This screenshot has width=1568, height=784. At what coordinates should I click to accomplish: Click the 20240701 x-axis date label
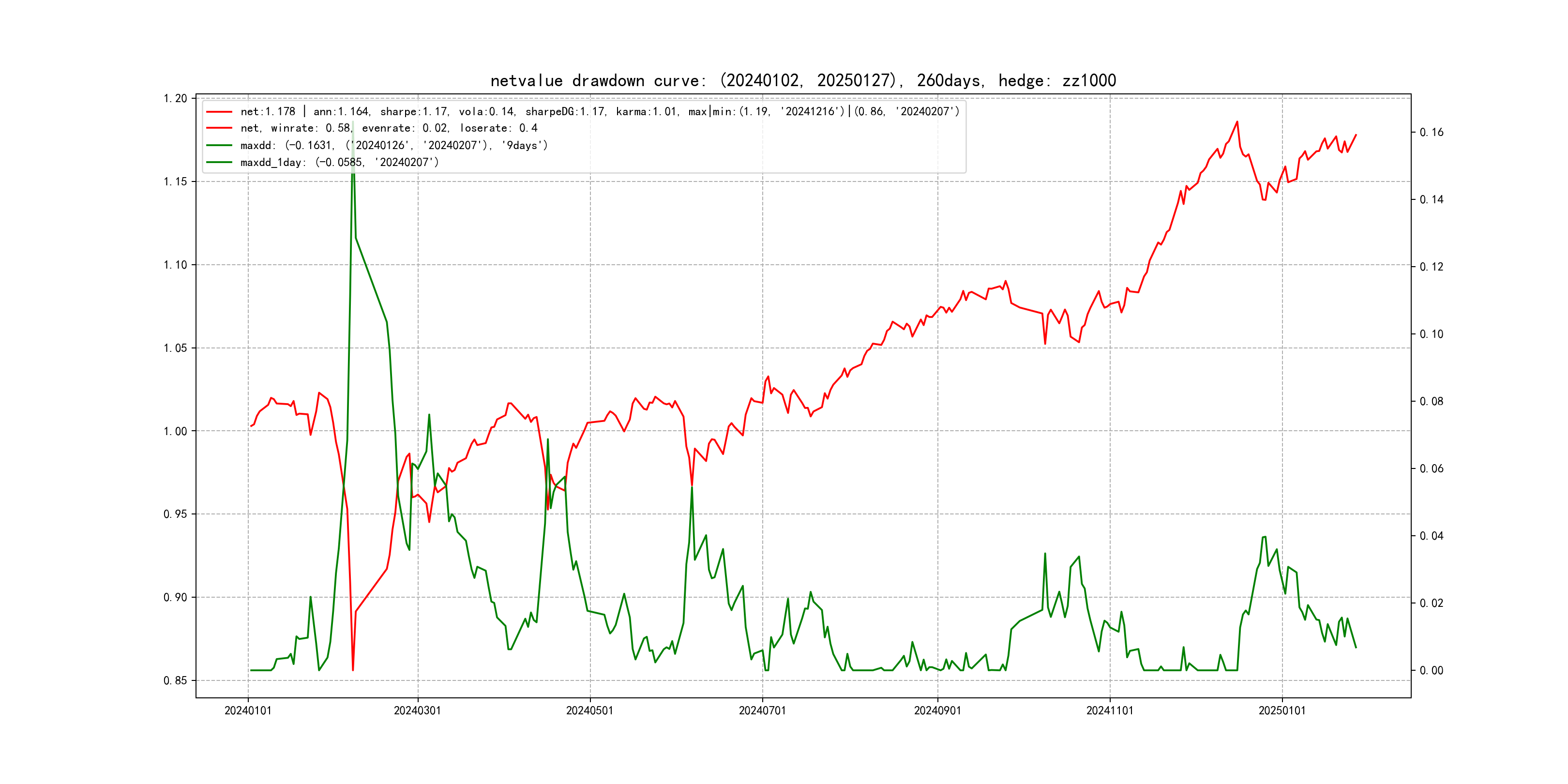click(762, 710)
